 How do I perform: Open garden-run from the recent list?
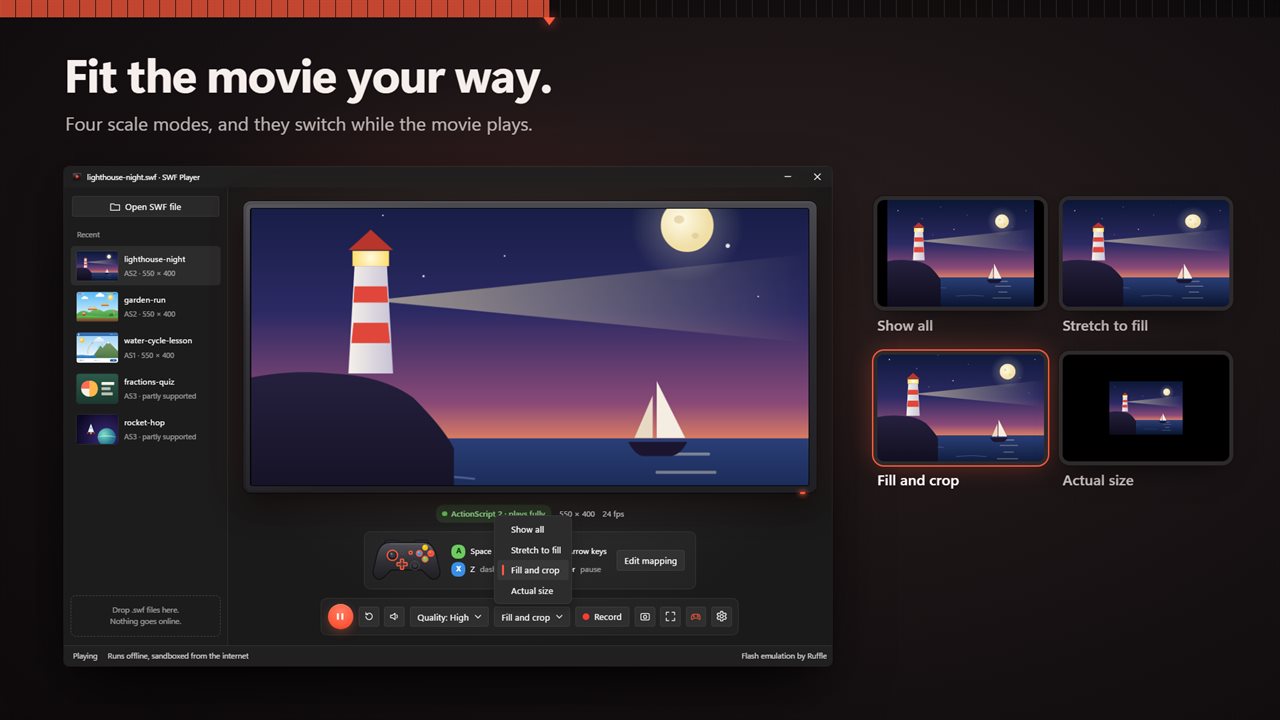click(x=146, y=307)
